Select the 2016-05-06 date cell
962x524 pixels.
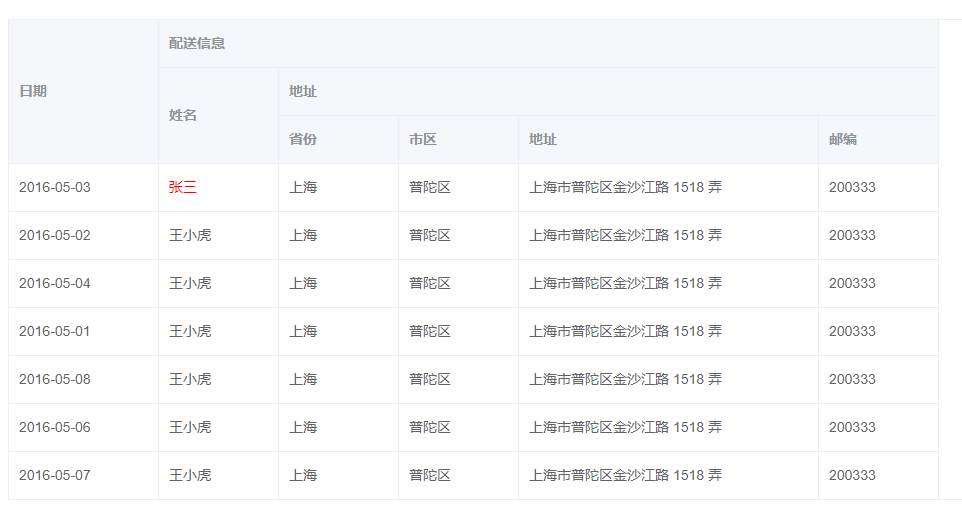click(55, 427)
